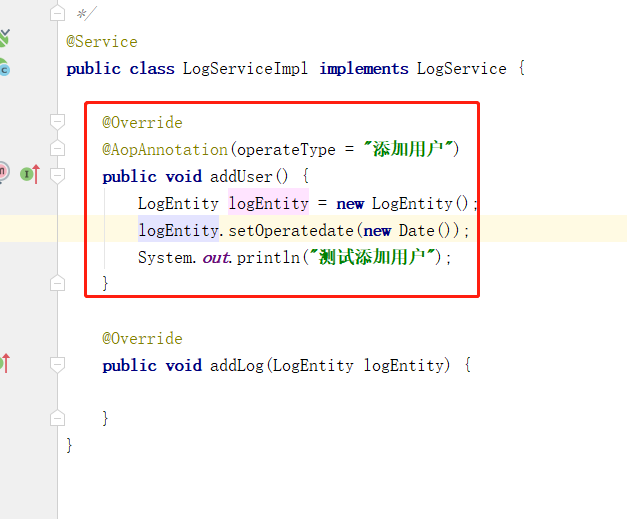This screenshot has width=627, height=519.
Task: Click the Spring bean gutter icon beside @Service
Action: (x=5, y=38)
